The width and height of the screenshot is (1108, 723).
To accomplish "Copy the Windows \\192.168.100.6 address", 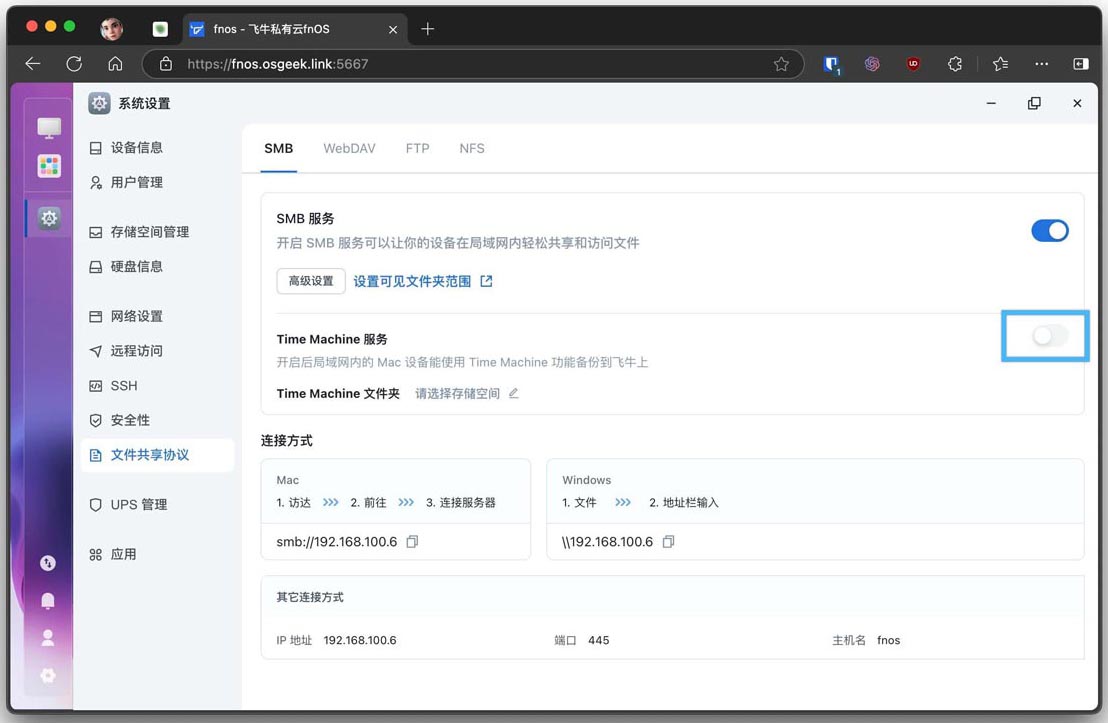I will (x=668, y=542).
